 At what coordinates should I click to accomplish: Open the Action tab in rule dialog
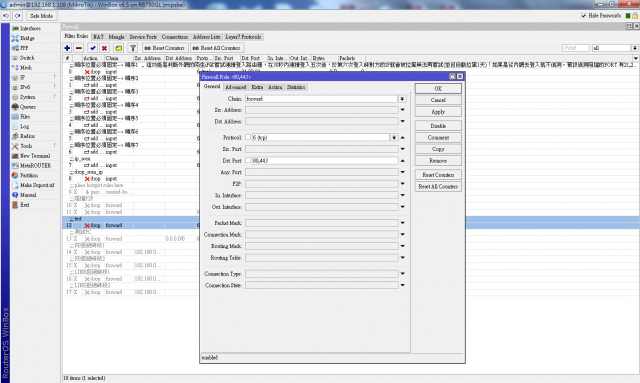[x=275, y=87]
